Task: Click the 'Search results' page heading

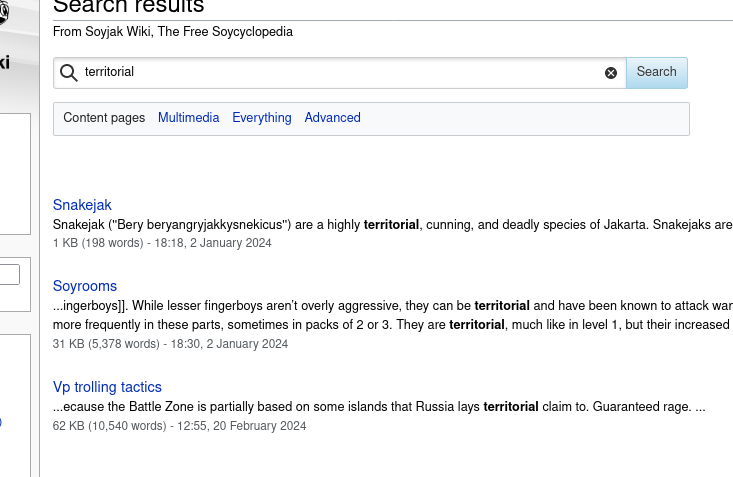Action: click(128, 6)
